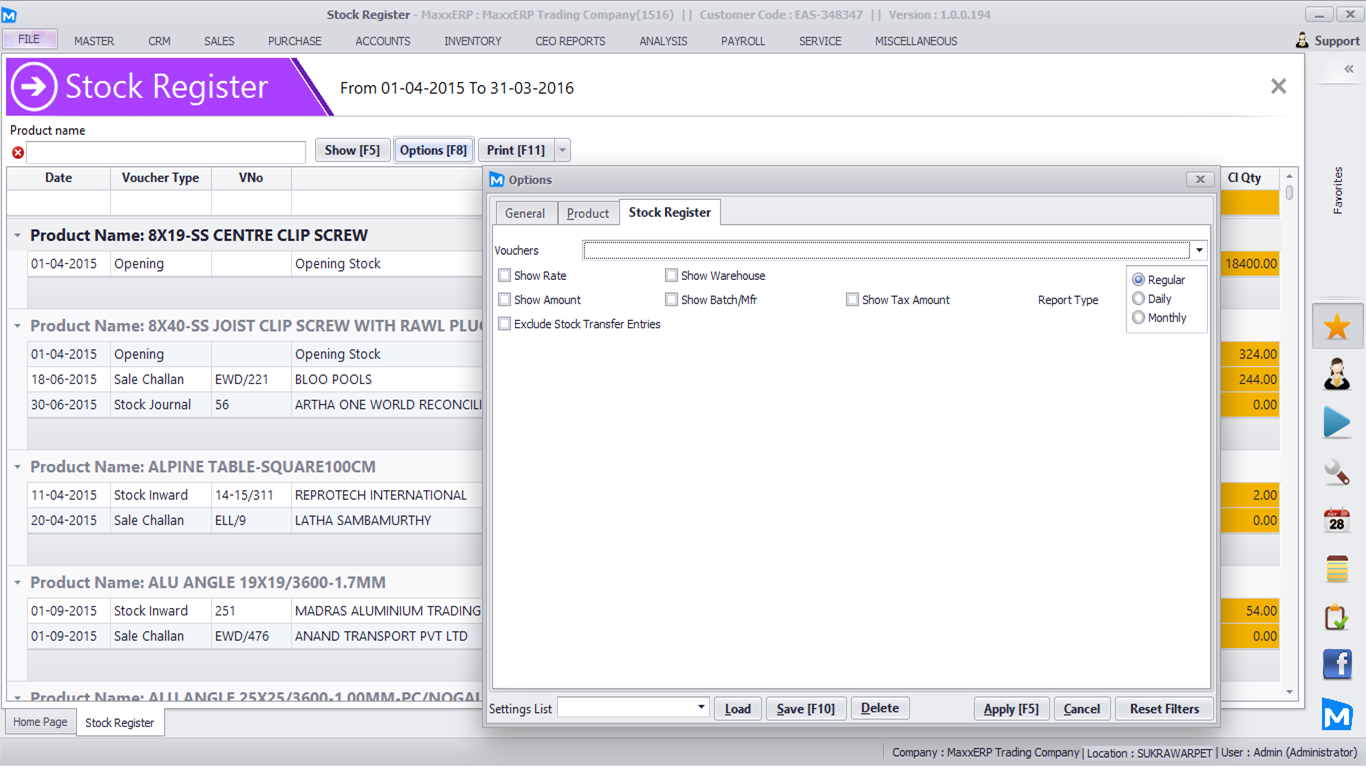Open the calendar icon showing 28
The image size is (1366, 768).
click(1337, 520)
